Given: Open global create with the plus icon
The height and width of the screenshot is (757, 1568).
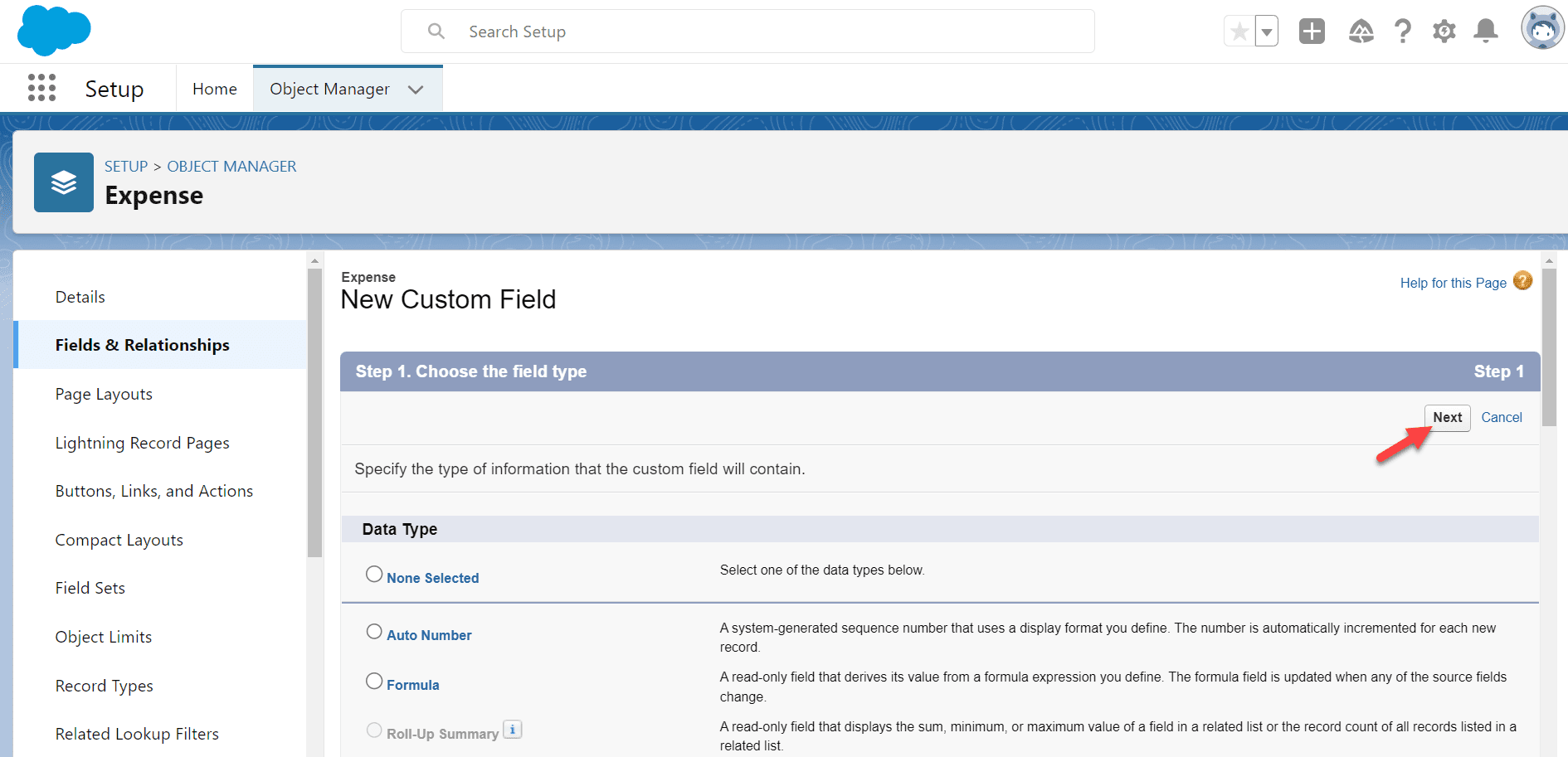Looking at the screenshot, I should [1312, 31].
